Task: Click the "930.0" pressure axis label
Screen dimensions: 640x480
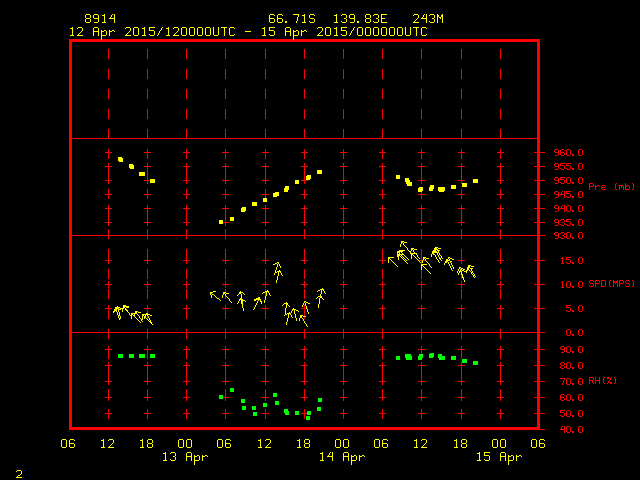Action: click(x=569, y=236)
